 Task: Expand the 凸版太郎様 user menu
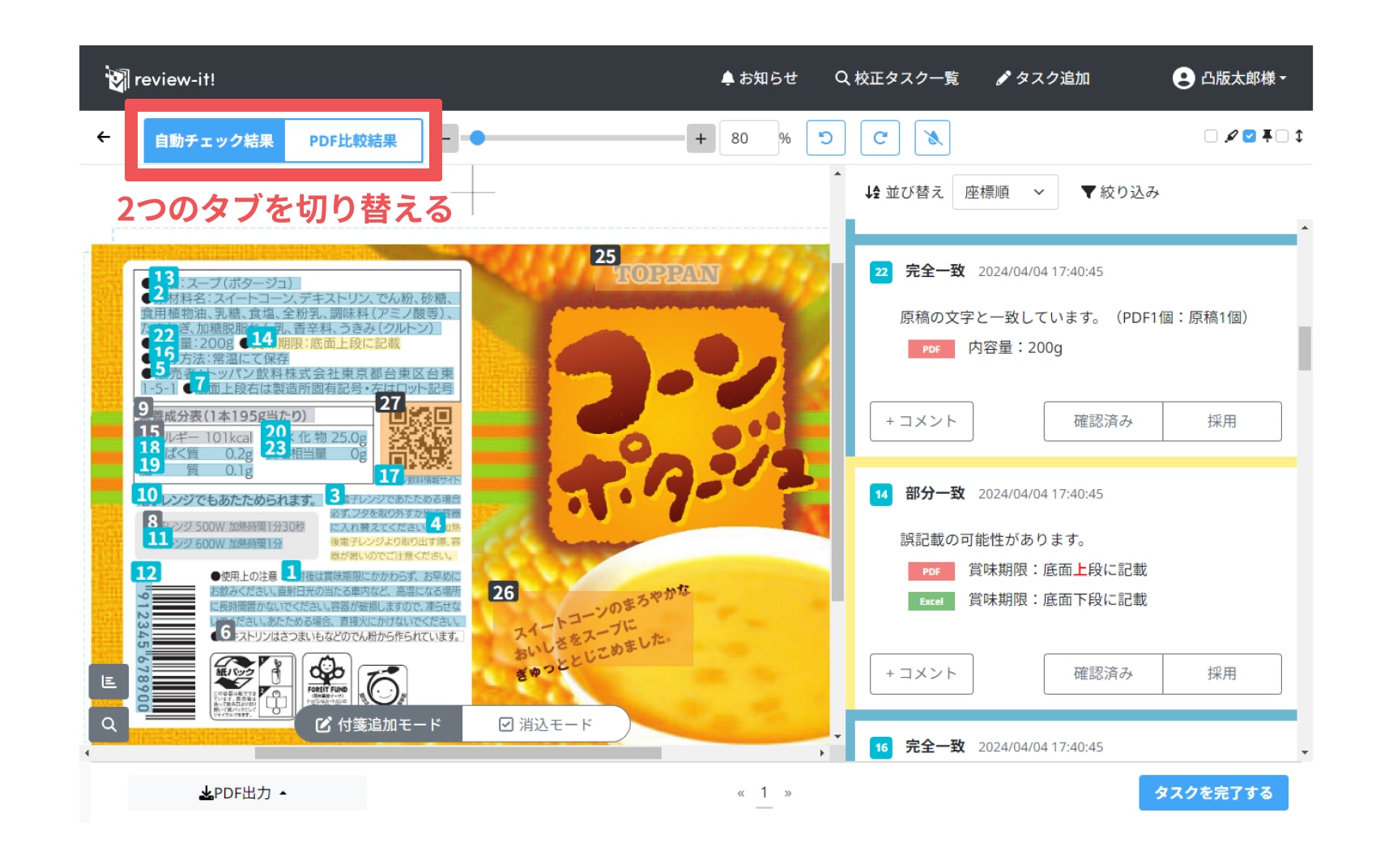[1229, 78]
